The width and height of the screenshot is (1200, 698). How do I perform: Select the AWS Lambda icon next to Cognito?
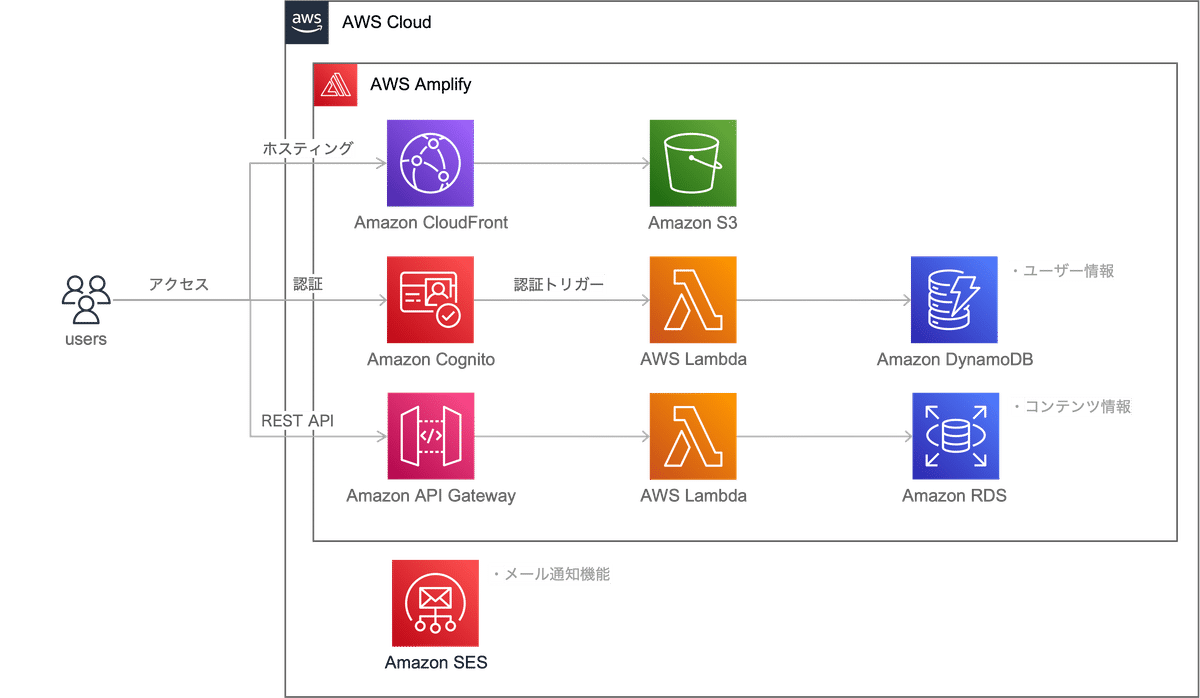coord(692,300)
